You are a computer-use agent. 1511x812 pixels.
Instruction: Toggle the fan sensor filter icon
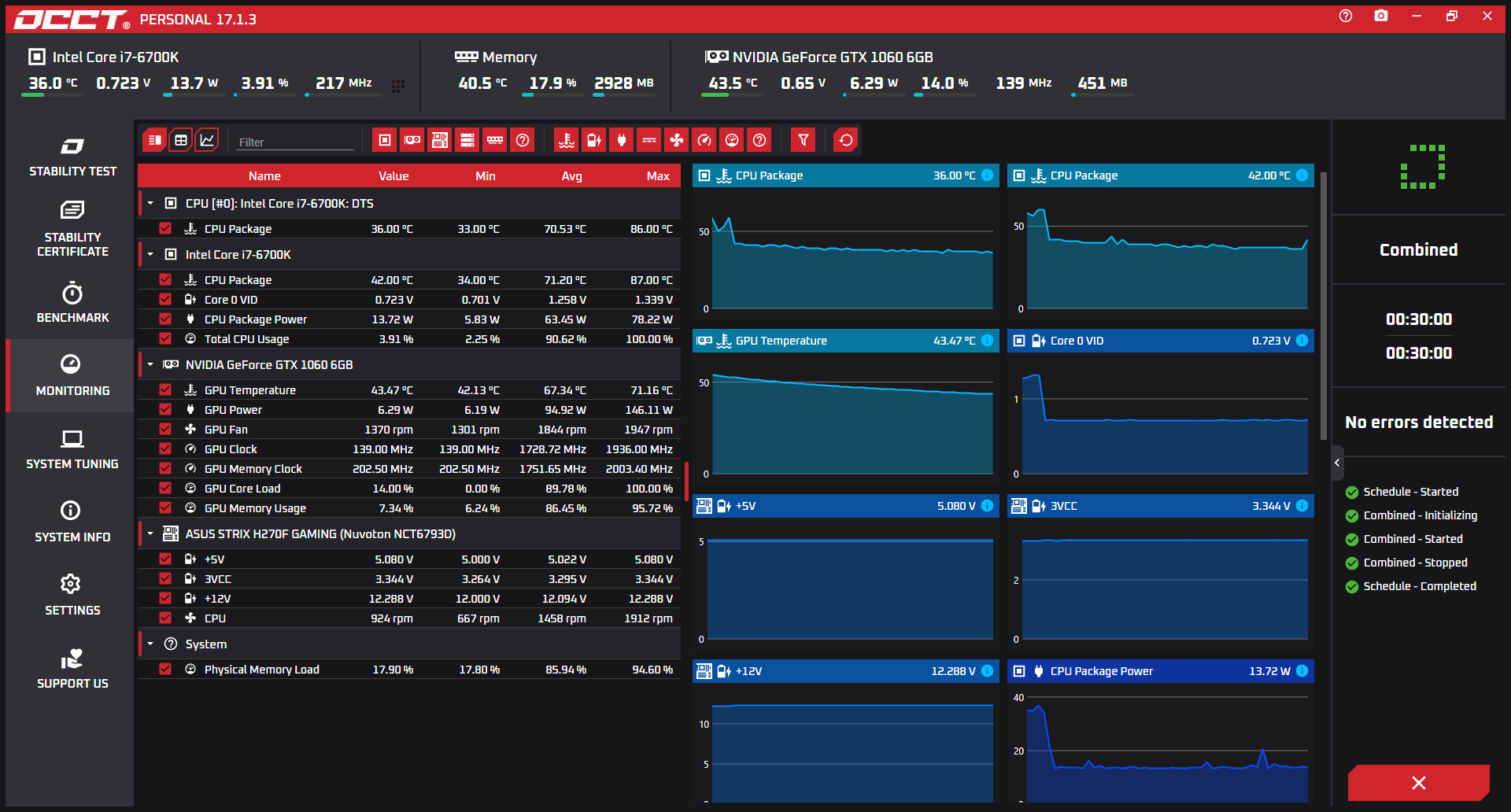(677, 140)
